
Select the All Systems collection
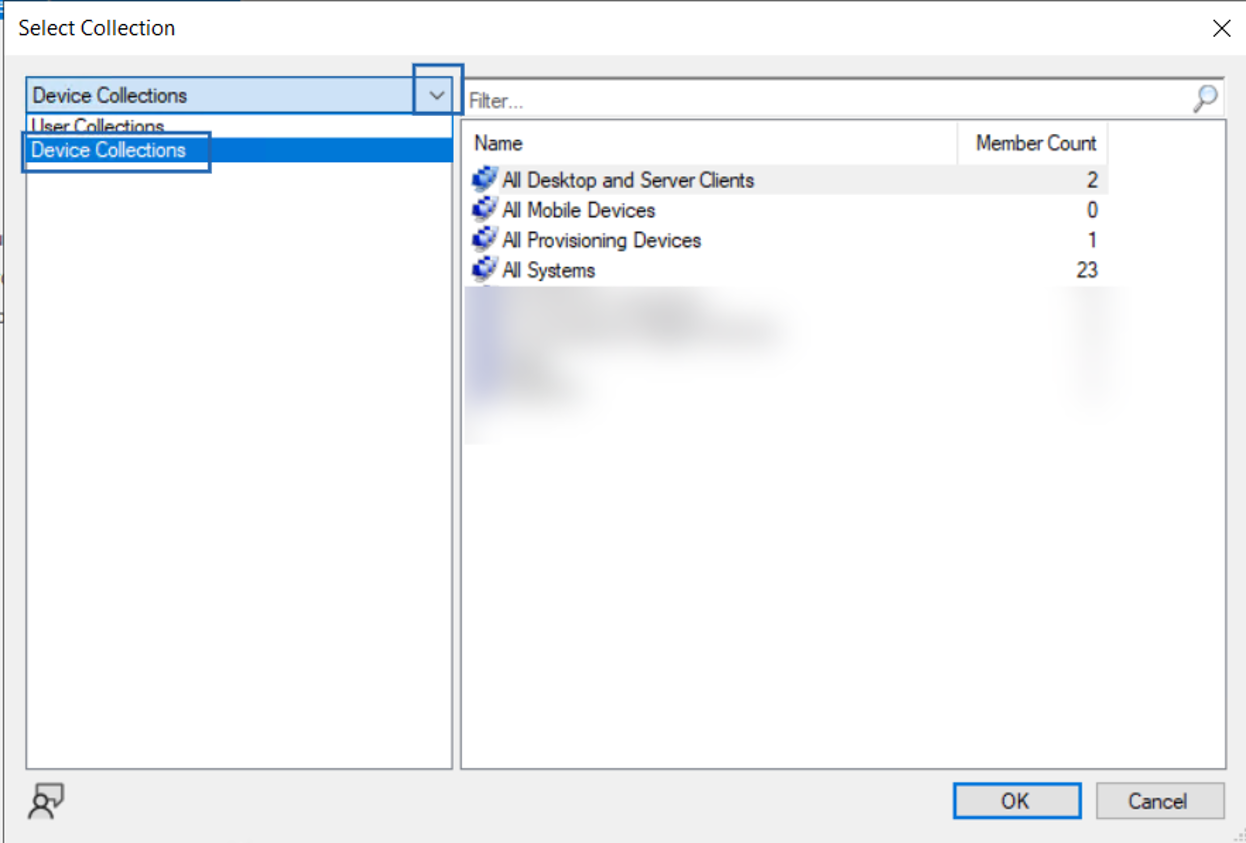(786, 270)
